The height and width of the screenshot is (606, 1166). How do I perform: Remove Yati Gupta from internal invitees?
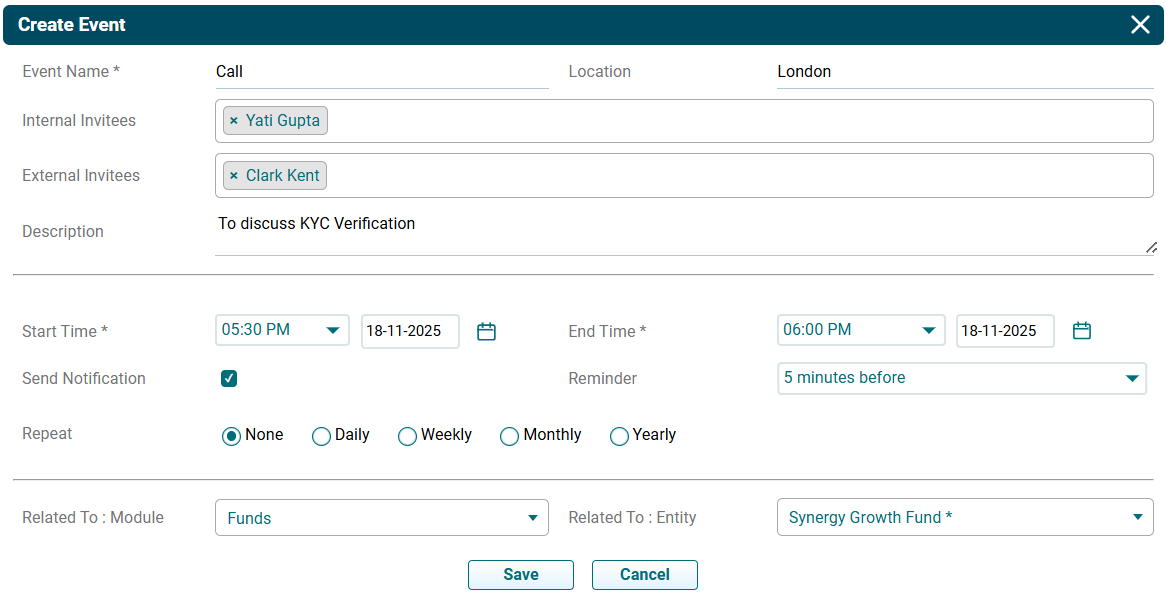[x=234, y=121]
